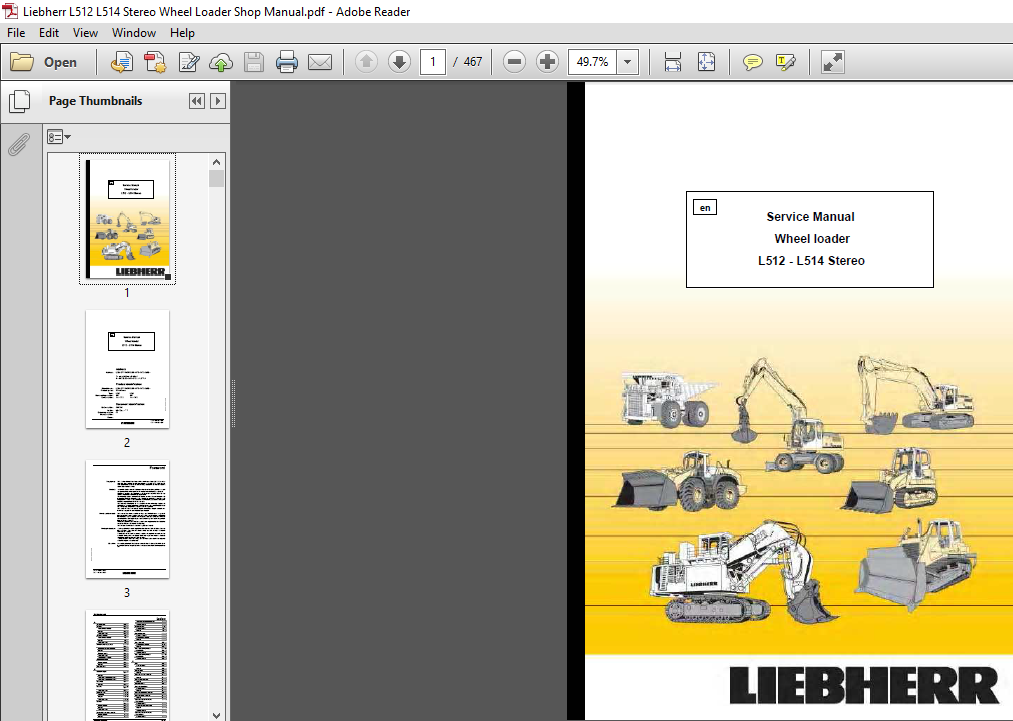Open the zoom level dropdown arrow
The width and height of the screenshot is (1013, 721).
pos(627,62)
